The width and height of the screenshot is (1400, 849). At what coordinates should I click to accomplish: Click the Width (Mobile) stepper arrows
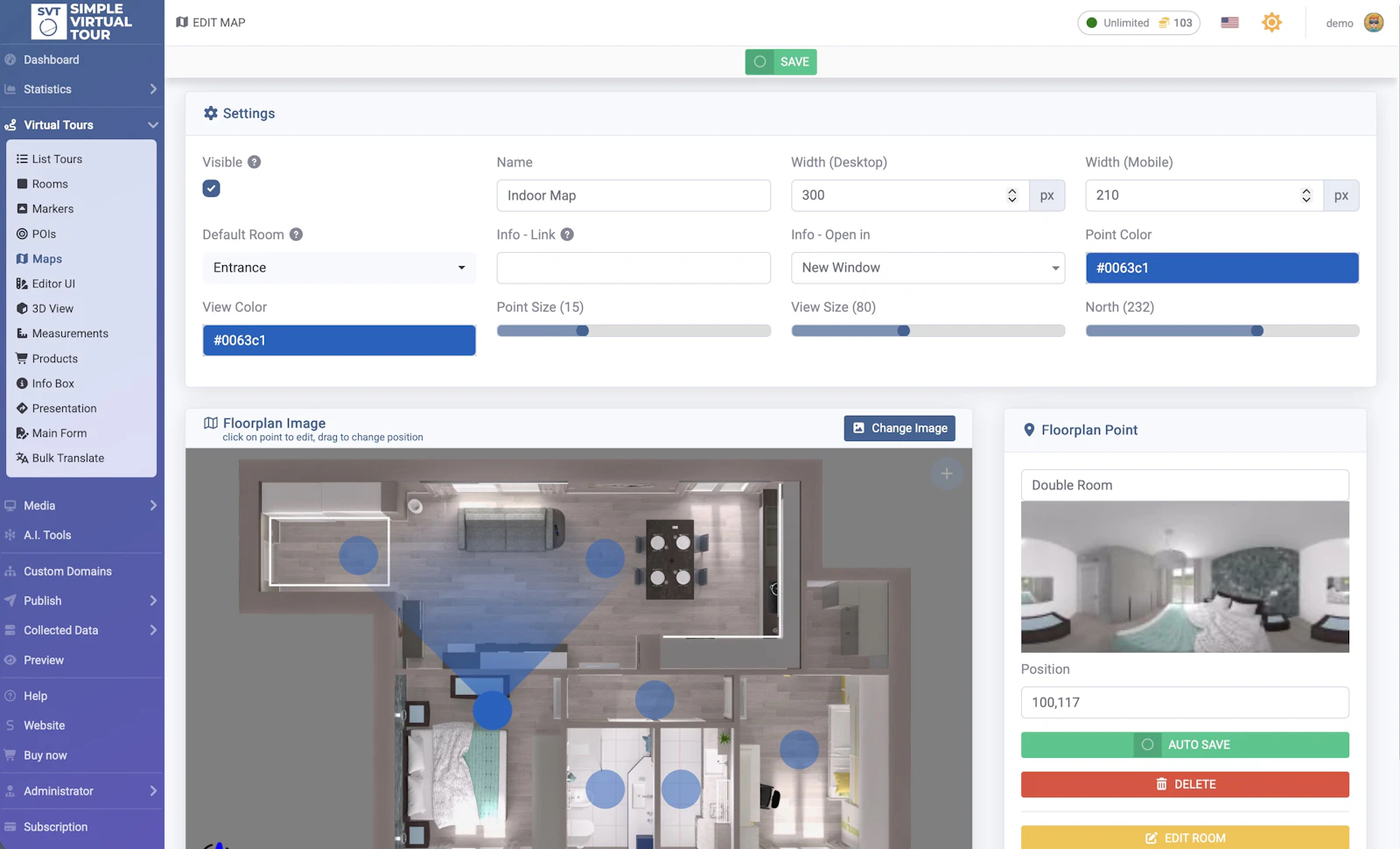point(1306,195)
